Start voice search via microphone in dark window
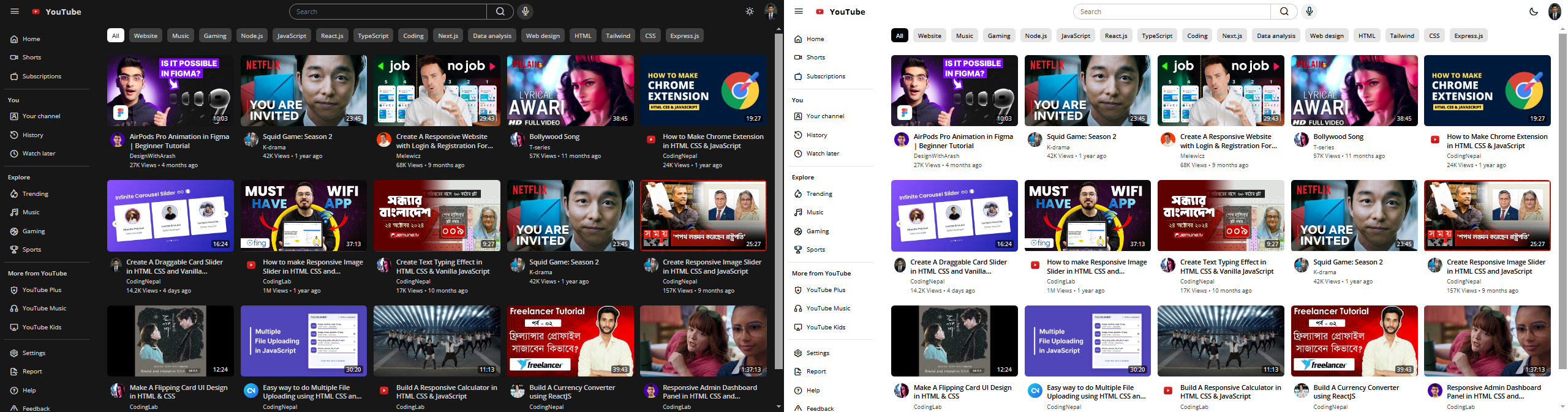Image resolution: width=1568 pixels, height=412 pixels. (x=525, y=12)
